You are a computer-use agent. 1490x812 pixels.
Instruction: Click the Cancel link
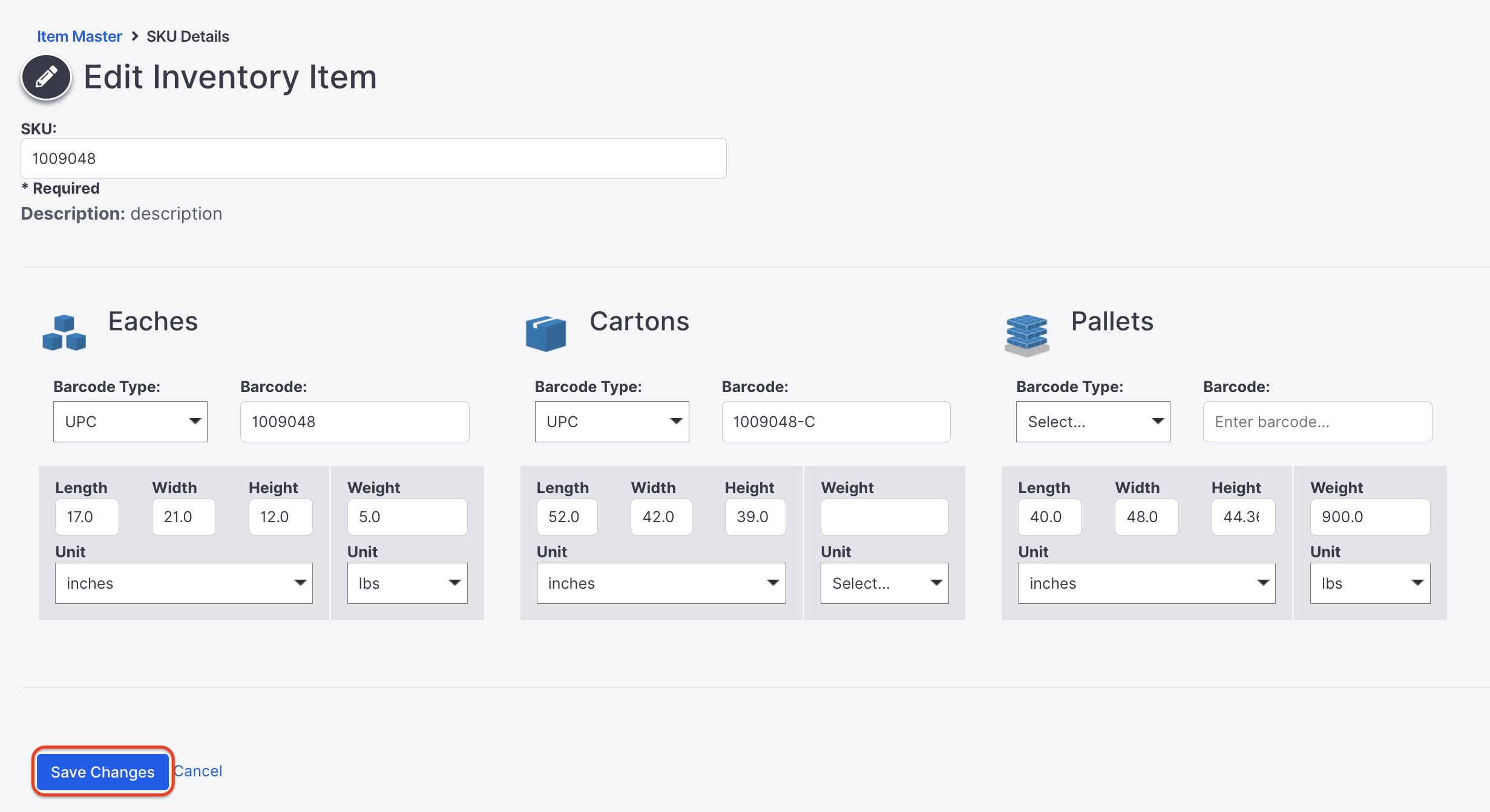(198, 771)
